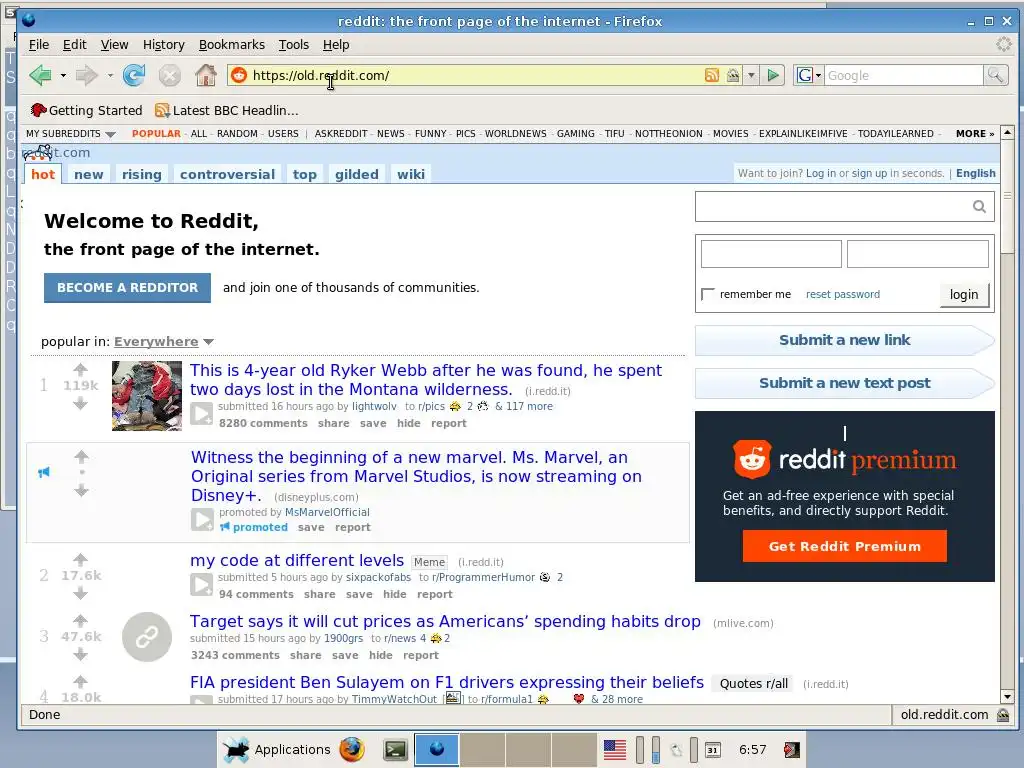Open the 'popular in: Everywhere' dropdown
This screenshot has width=1024, height=768.
point(164,342)
